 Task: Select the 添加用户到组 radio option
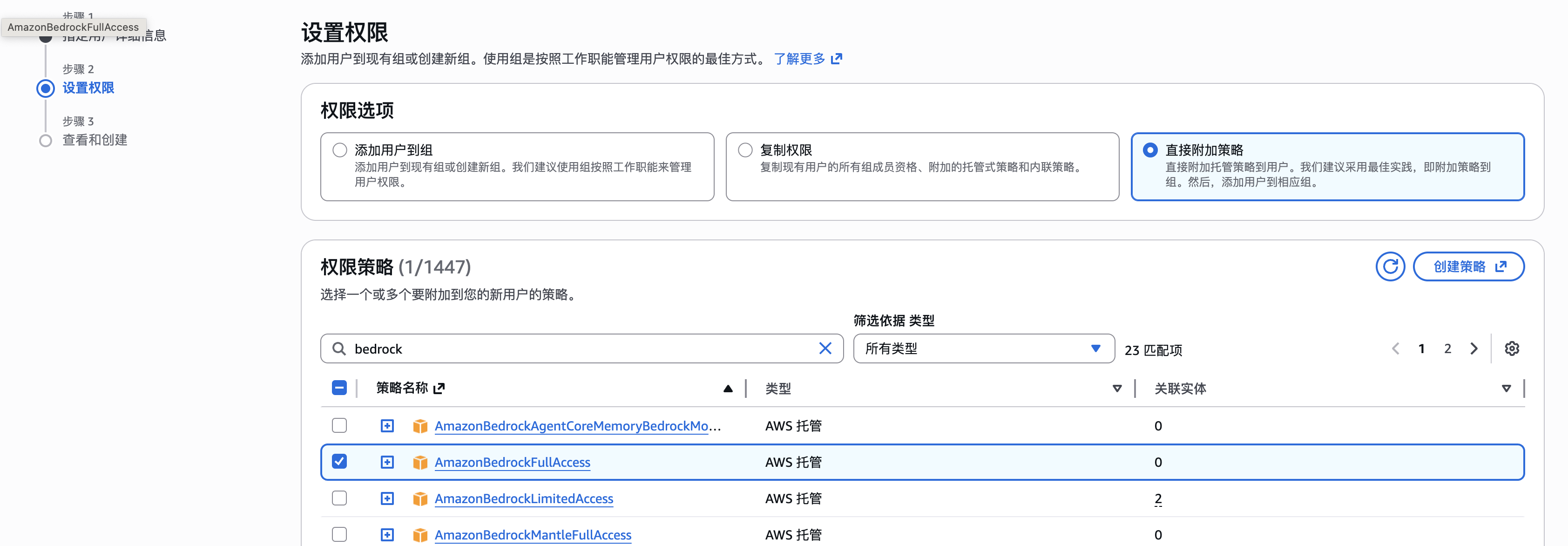[x=340, y=150]
